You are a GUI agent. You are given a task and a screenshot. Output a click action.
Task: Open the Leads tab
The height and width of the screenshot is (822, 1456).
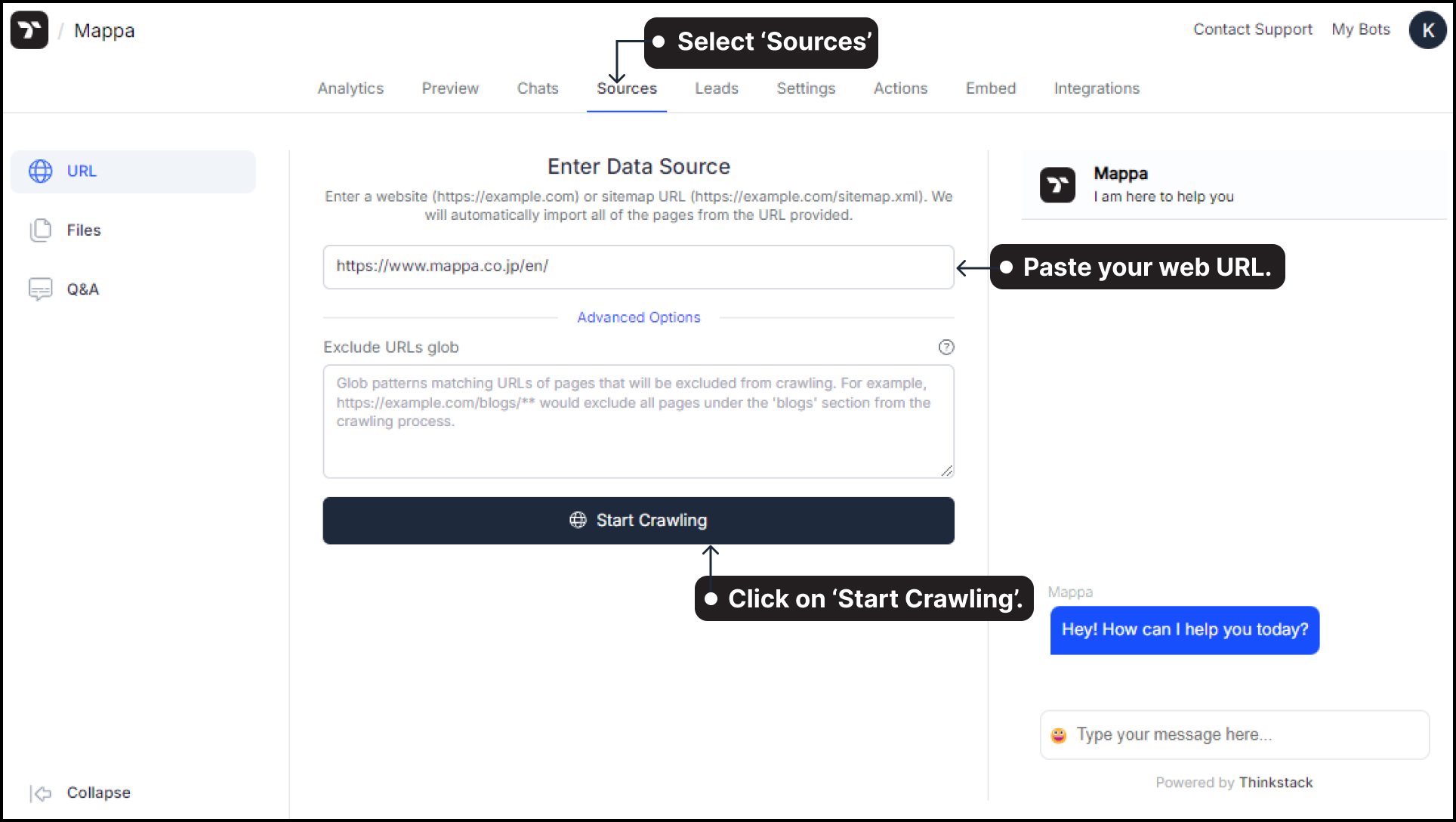pyautogui.click(x=717, y=88)
